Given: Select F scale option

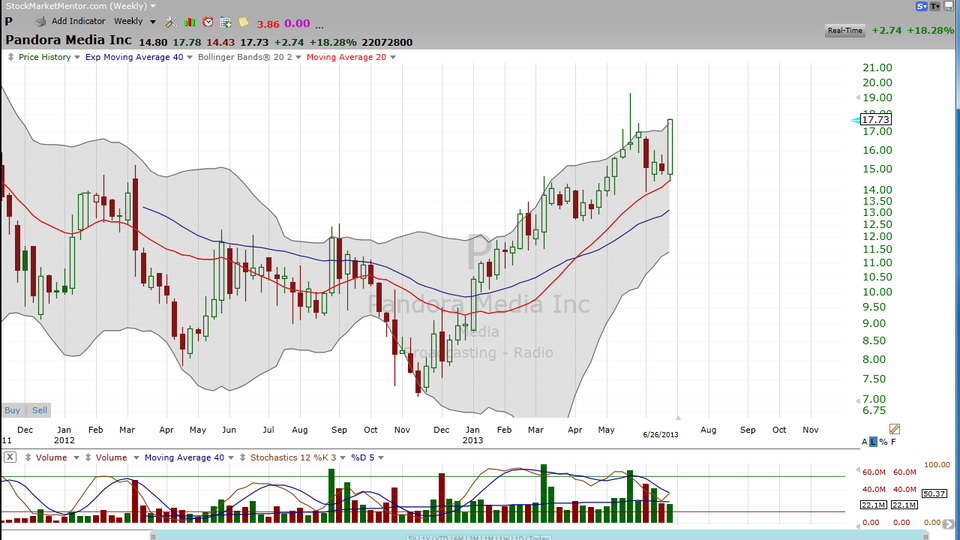Looking at the screenshot, I should tap(893, 442).
